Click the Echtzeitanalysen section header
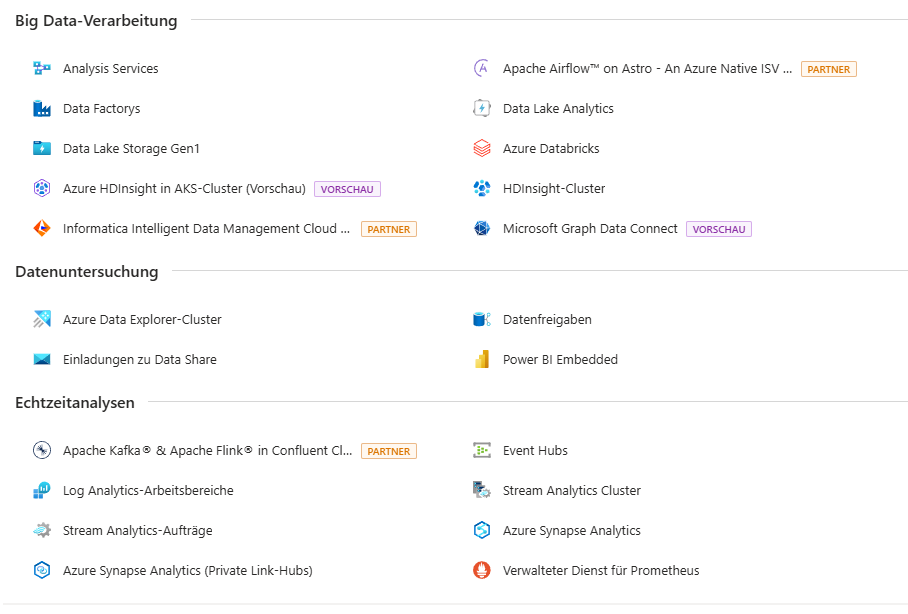Image resolution: width=908 pixels, height=614 pixels. coord(74,402)
